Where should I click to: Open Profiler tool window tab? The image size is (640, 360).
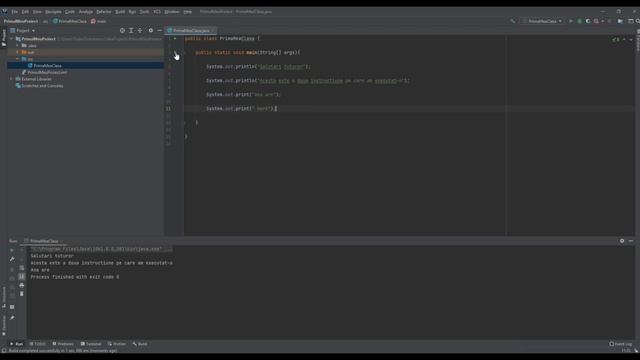pos(117,344)
